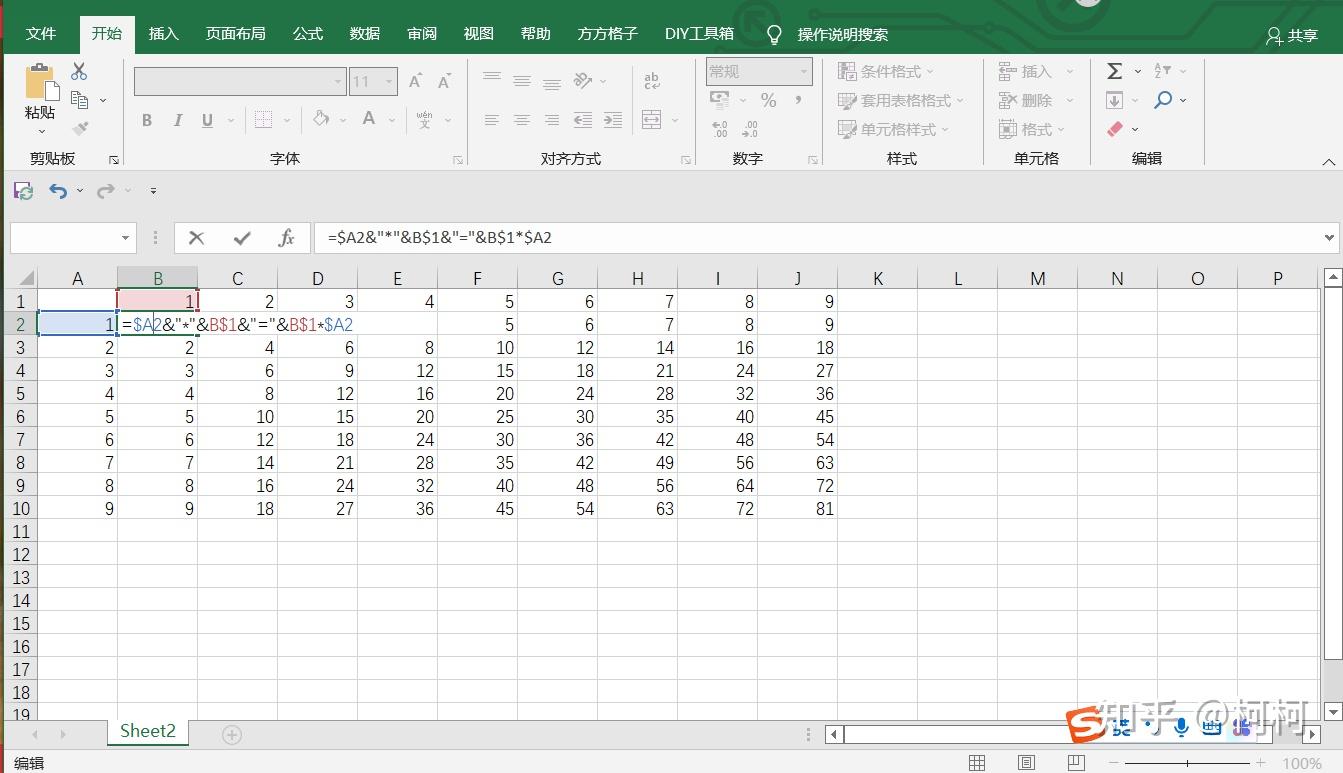
Task: Toggle bold formatting
Action: click(x=146, y=119)
